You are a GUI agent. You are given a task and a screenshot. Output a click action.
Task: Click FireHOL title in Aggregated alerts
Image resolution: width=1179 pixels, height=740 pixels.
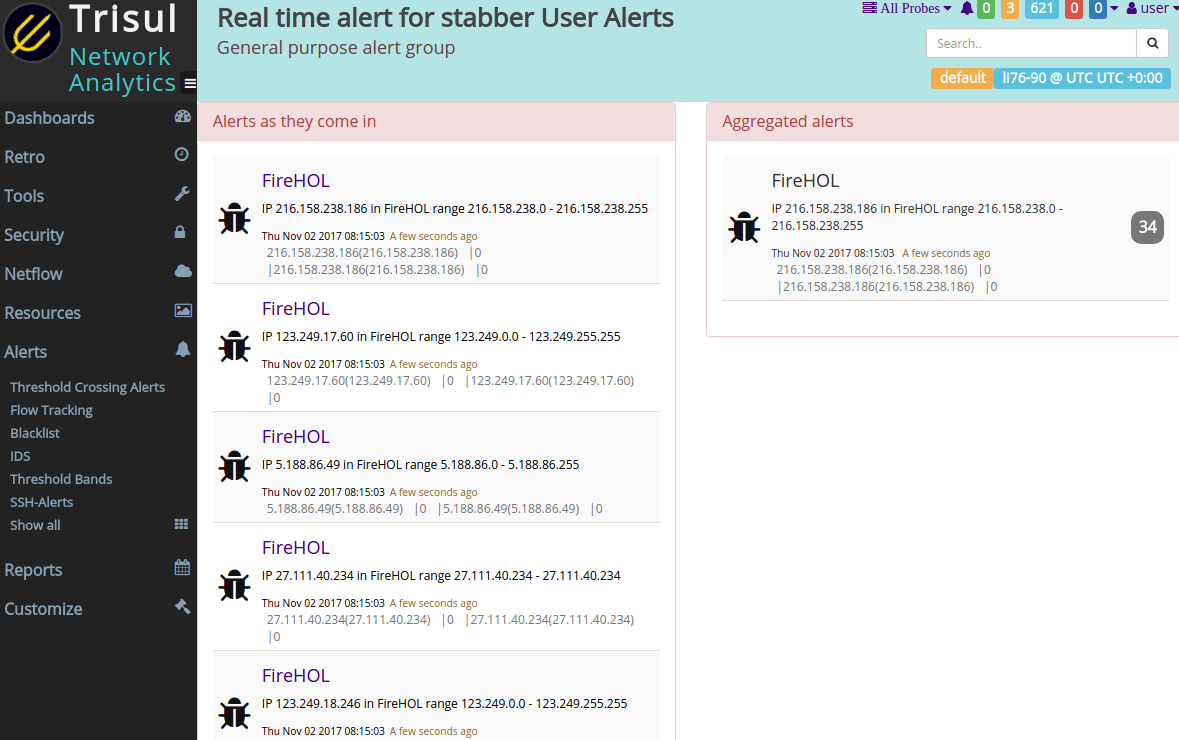pos(805,180)
